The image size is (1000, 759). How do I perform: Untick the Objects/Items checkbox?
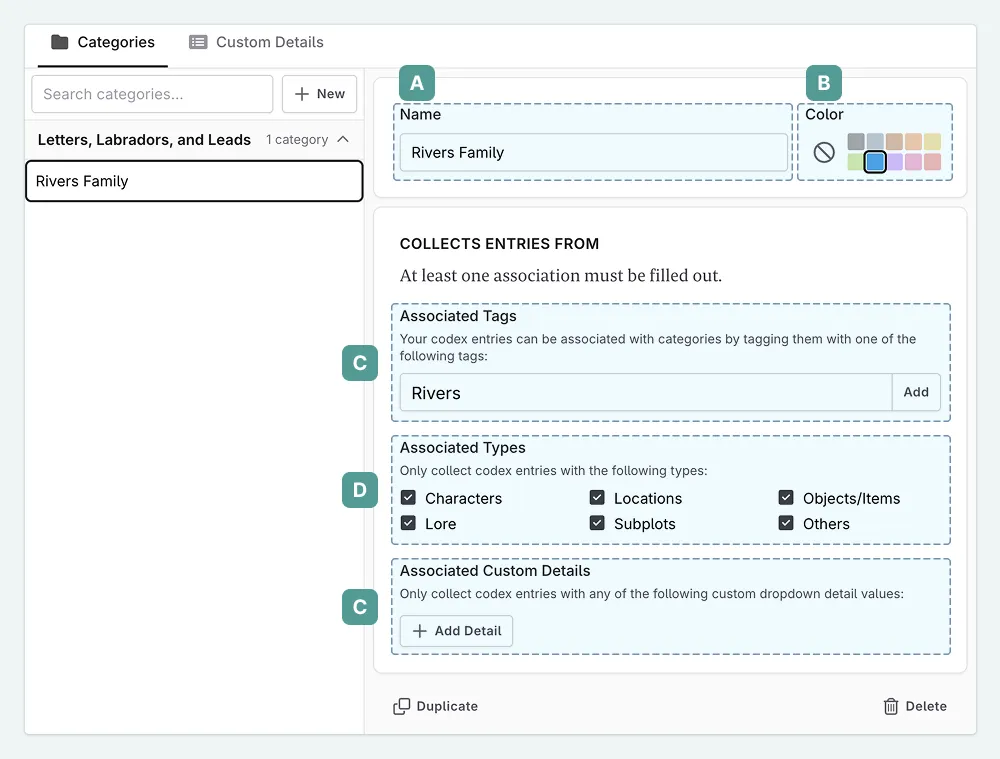[786, 498]
